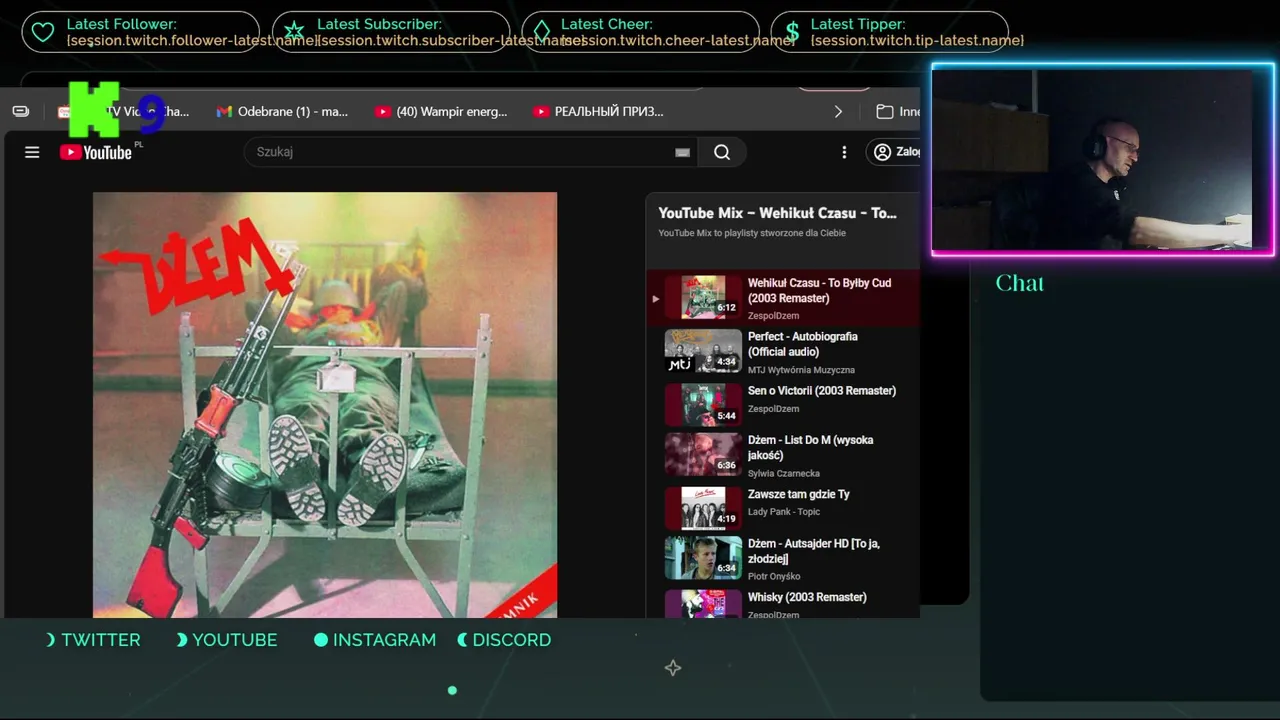This screenshot has height=720, width=1280.
Task: Click MTJ Wytwórnia Muzyczna channel name
Action: (x=801, y=370)
